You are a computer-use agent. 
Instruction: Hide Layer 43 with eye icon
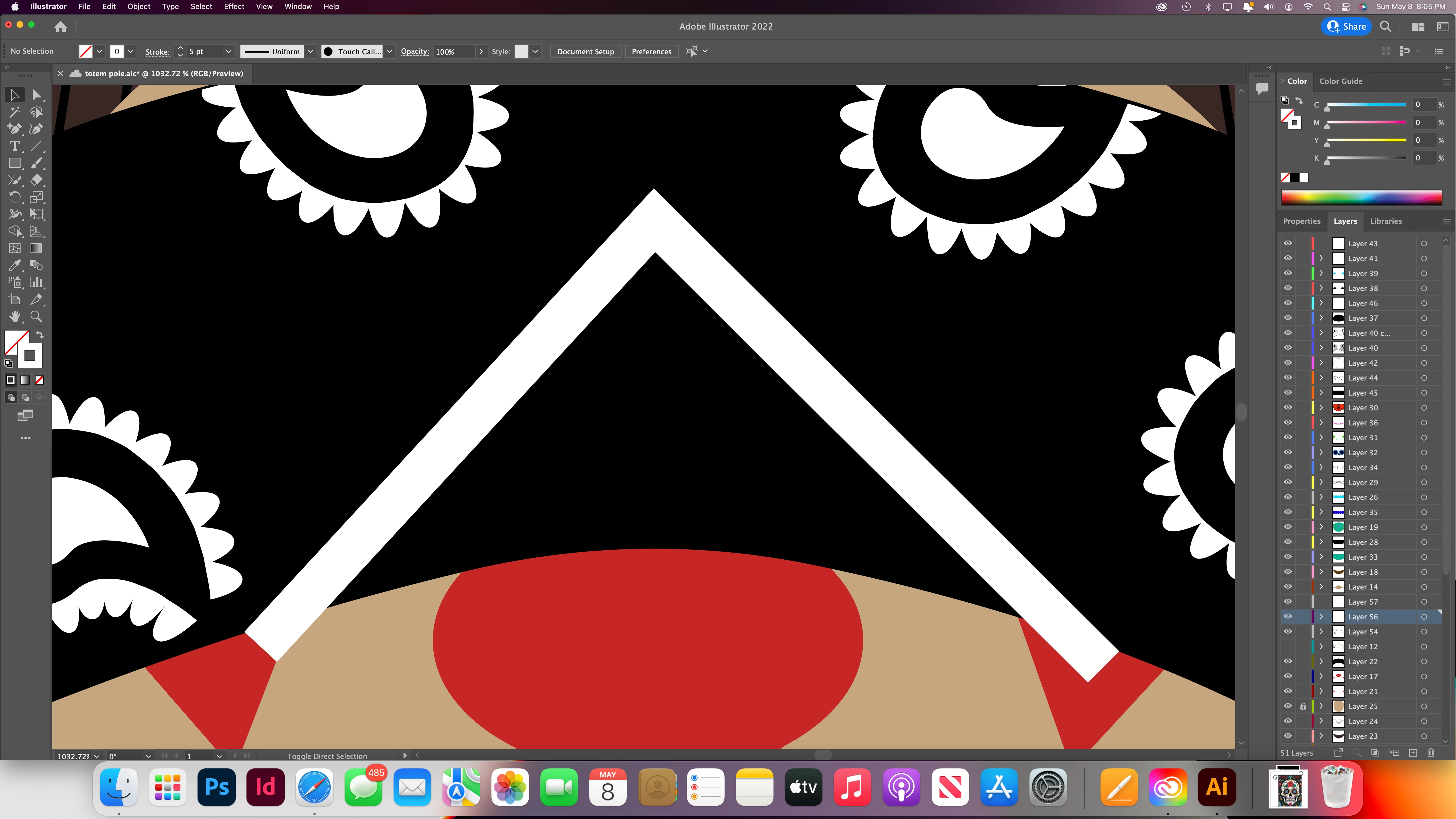1288,244
